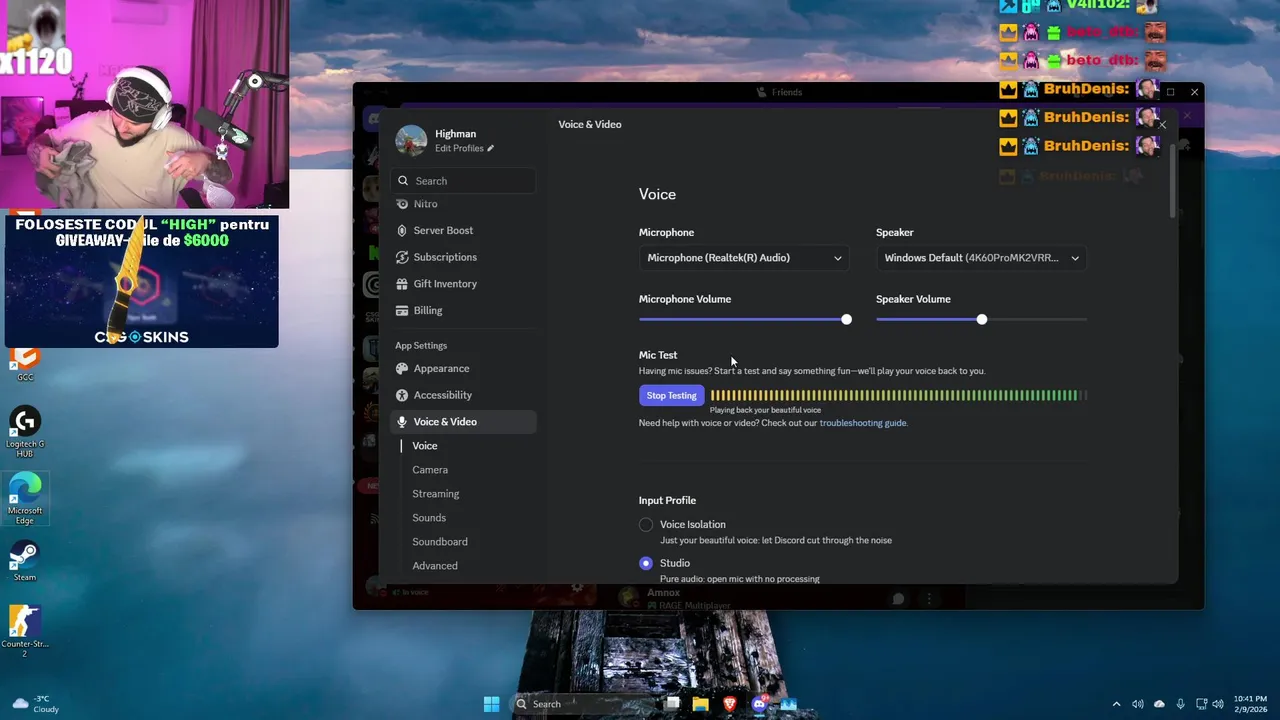Click the settings panel scrollbar
This screenshot has width=1280, height=720.
click(x=1174, y=180)
